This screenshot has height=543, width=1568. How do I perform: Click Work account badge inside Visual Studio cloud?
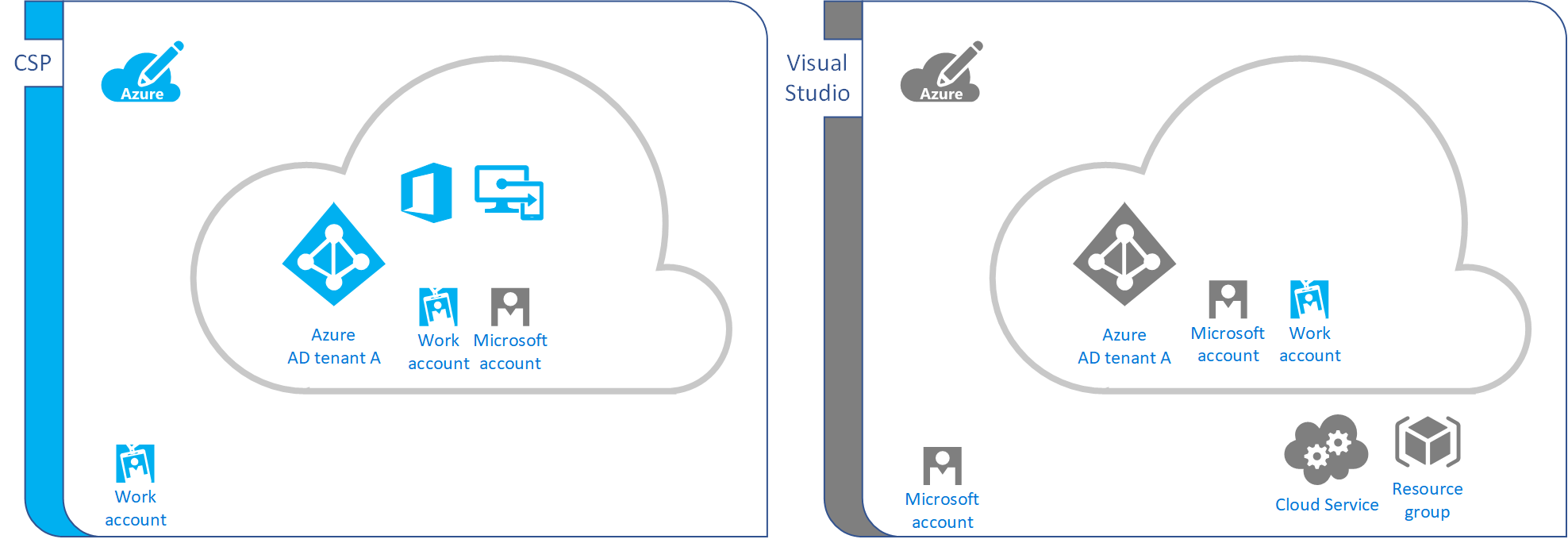(1309, 300)
